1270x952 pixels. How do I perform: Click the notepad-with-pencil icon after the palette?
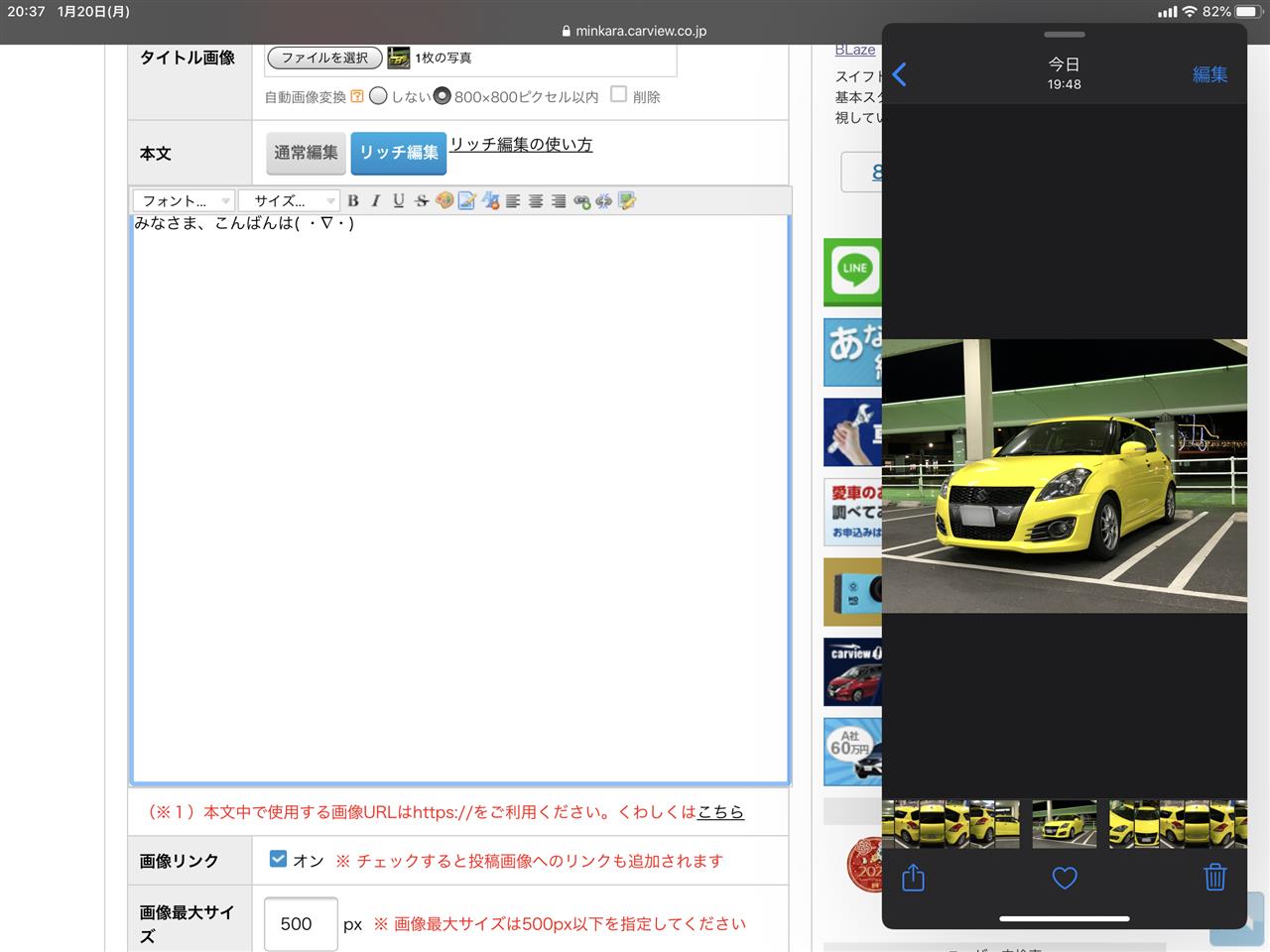(466, 200)
